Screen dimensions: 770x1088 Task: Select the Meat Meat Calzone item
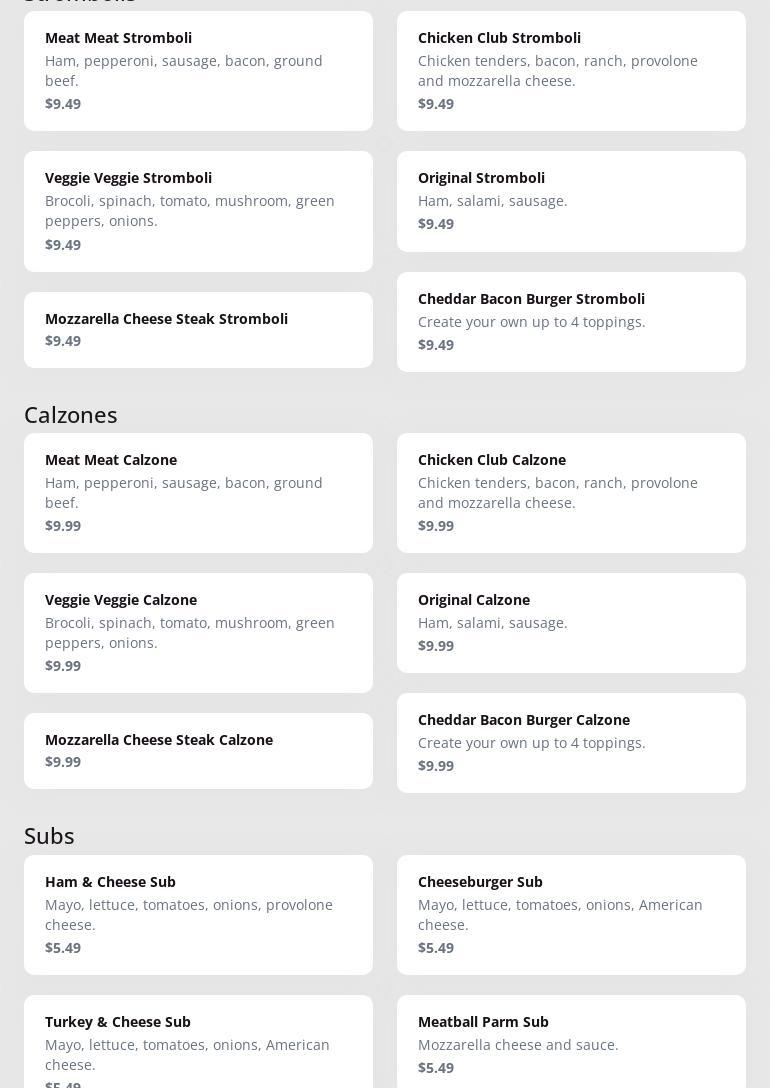tap(198, 493)
